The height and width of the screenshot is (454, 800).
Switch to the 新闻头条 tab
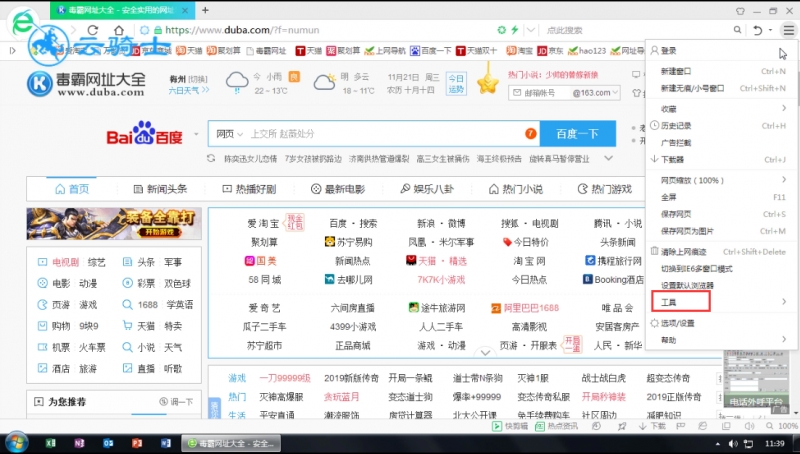[x=160, y=189]
